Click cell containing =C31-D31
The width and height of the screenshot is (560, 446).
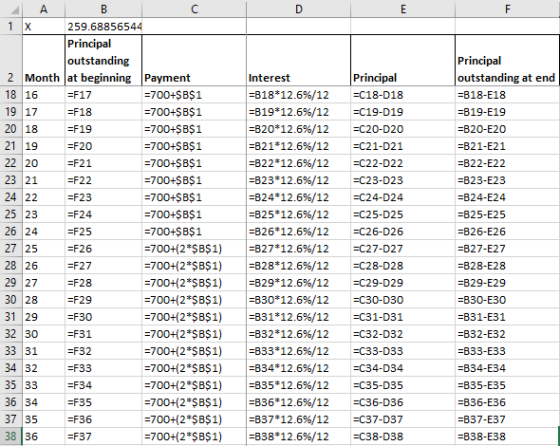point(403,316)
